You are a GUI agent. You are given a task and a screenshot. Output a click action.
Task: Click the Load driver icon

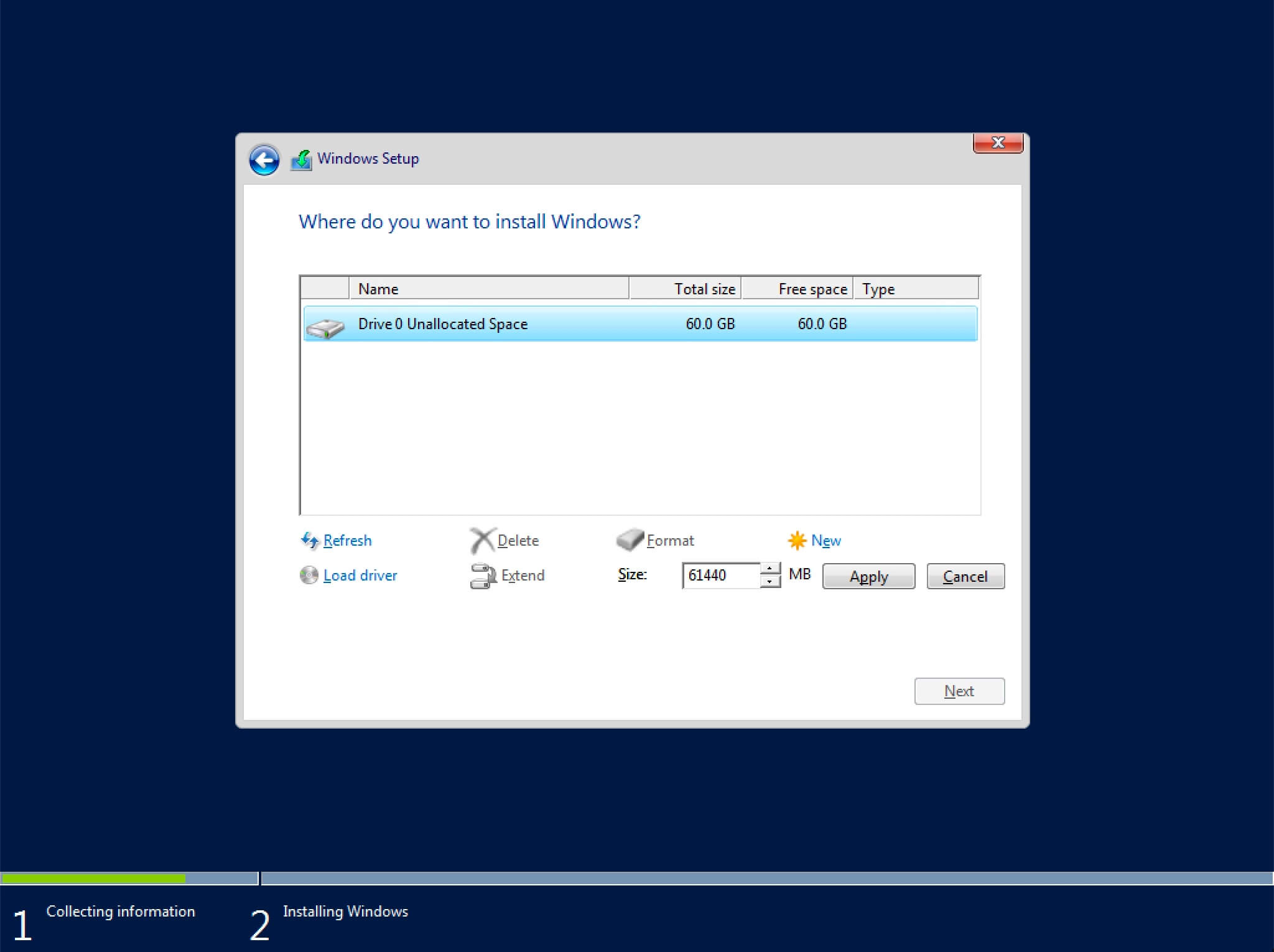309,575
